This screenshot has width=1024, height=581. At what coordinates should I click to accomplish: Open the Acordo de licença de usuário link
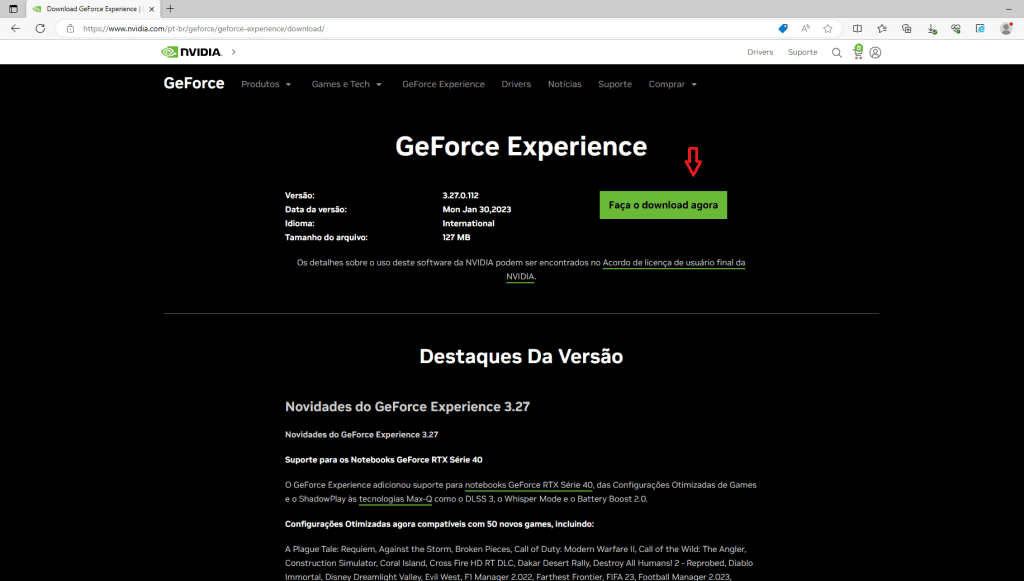click(674, 263)
